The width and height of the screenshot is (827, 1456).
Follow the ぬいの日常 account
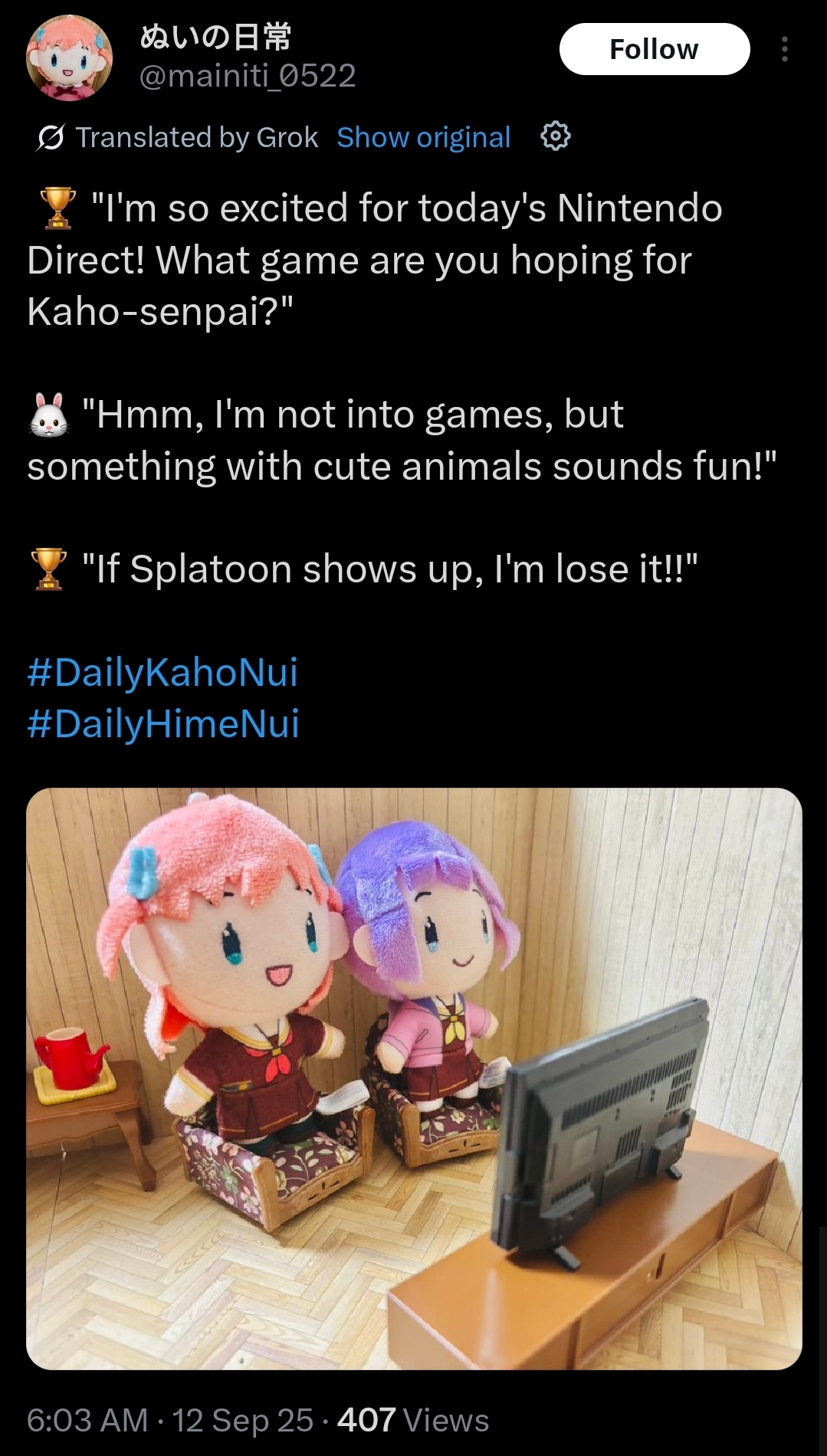(x=655, y=49)
